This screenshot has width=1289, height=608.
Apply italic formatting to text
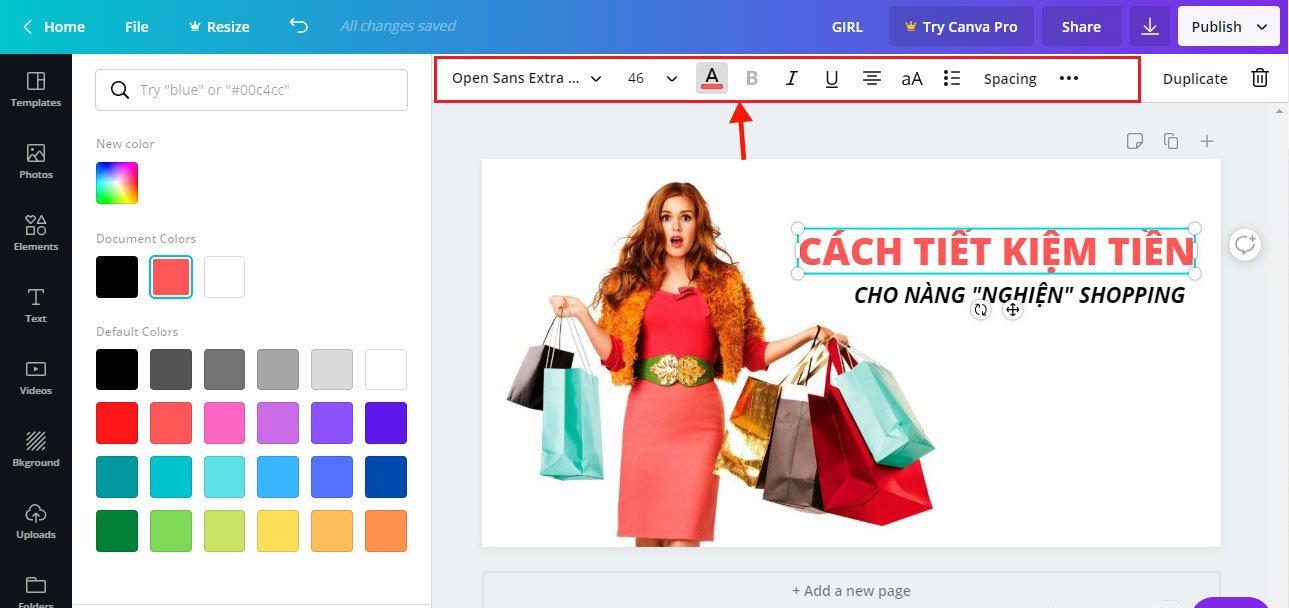[791, 78]
